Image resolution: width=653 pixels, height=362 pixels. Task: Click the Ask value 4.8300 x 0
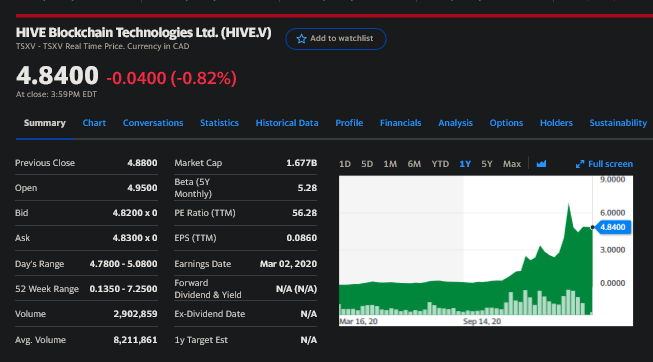click(135, 238)
